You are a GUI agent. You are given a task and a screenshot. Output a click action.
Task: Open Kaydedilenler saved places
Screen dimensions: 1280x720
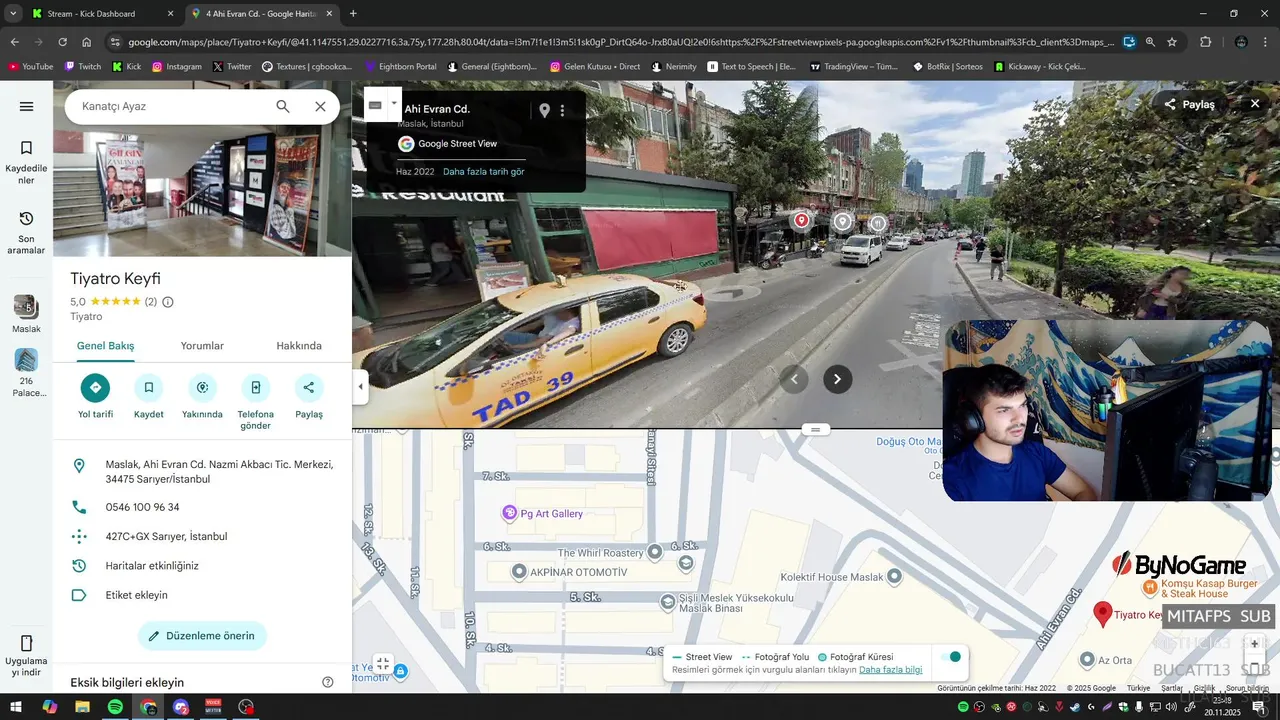point(26,162)
